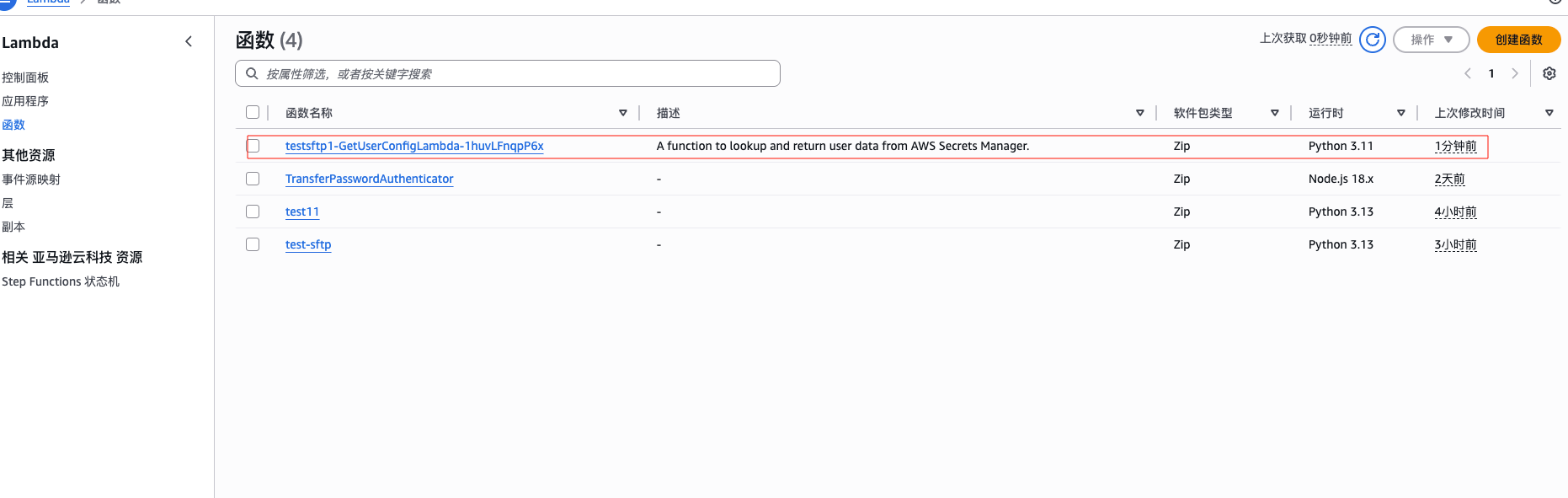Sort the list by the 上次修改时间 column arrow
The image size is (1568, 498).
coord(1549,113)
